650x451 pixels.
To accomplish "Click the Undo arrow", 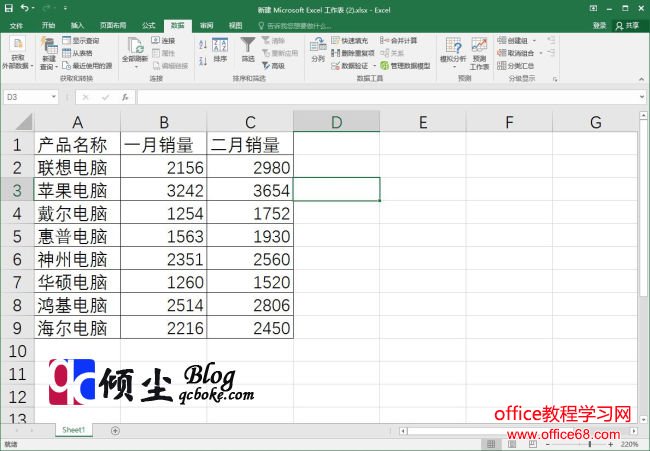I will click(x=24, y=8).
